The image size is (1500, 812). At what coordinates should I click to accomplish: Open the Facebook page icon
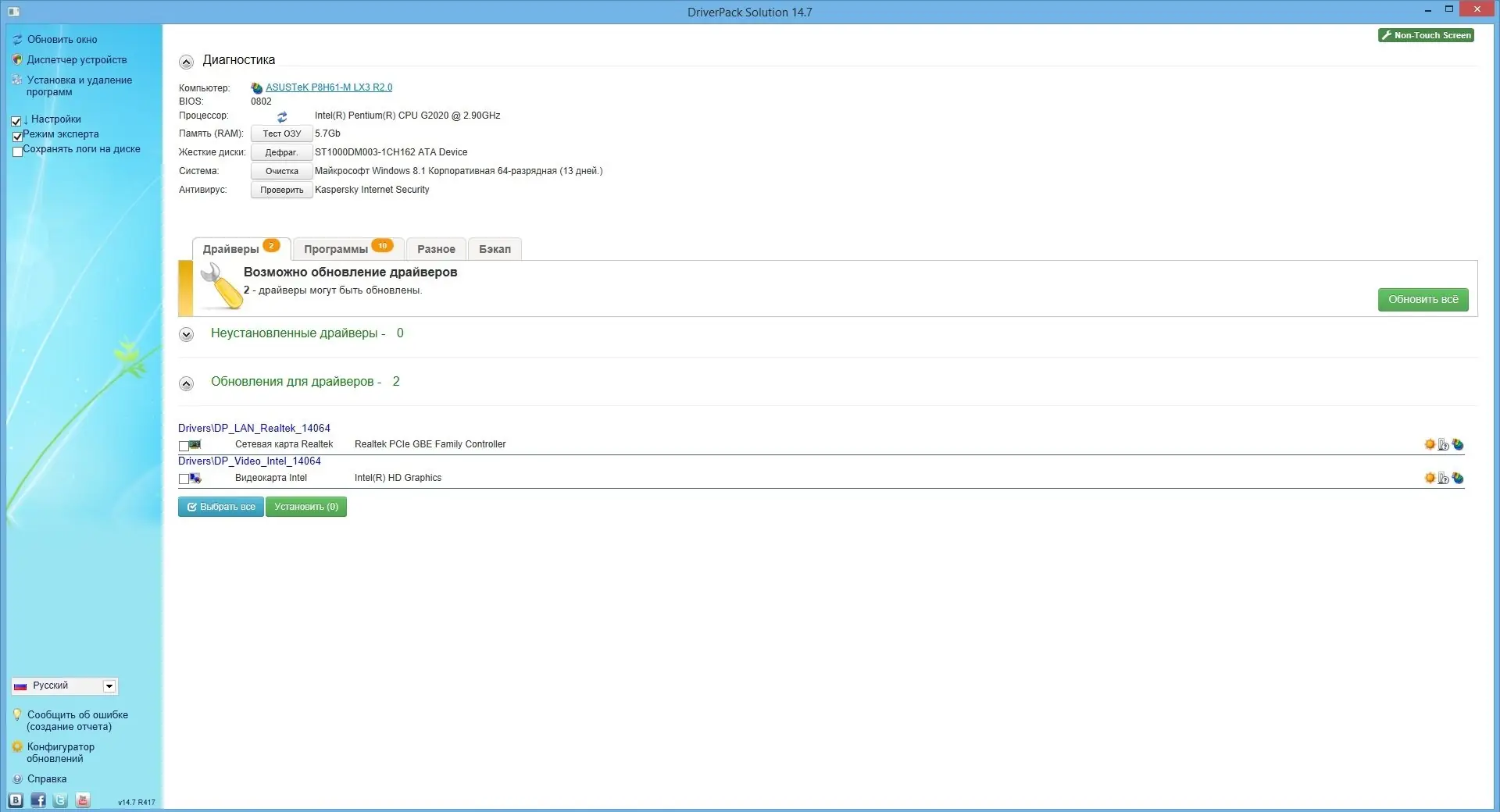pyautogui.click(x=38, y=800)
